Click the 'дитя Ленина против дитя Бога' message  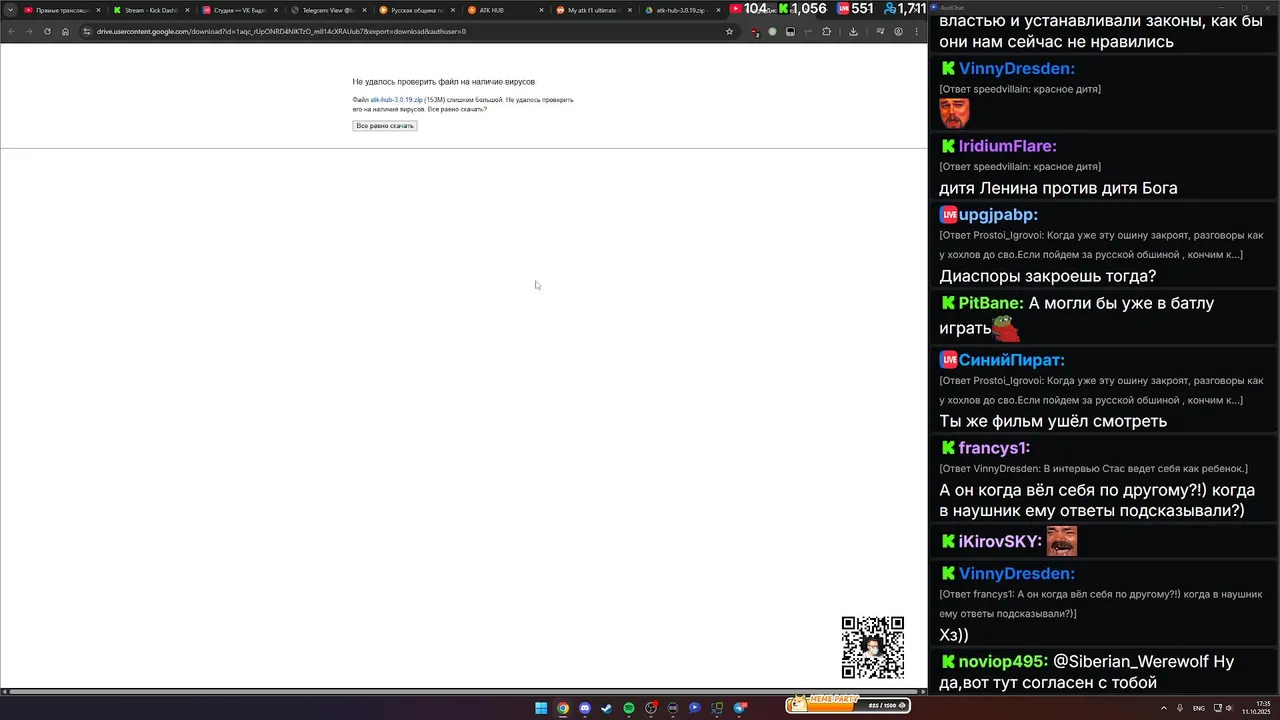click(x=1058, y=188)
